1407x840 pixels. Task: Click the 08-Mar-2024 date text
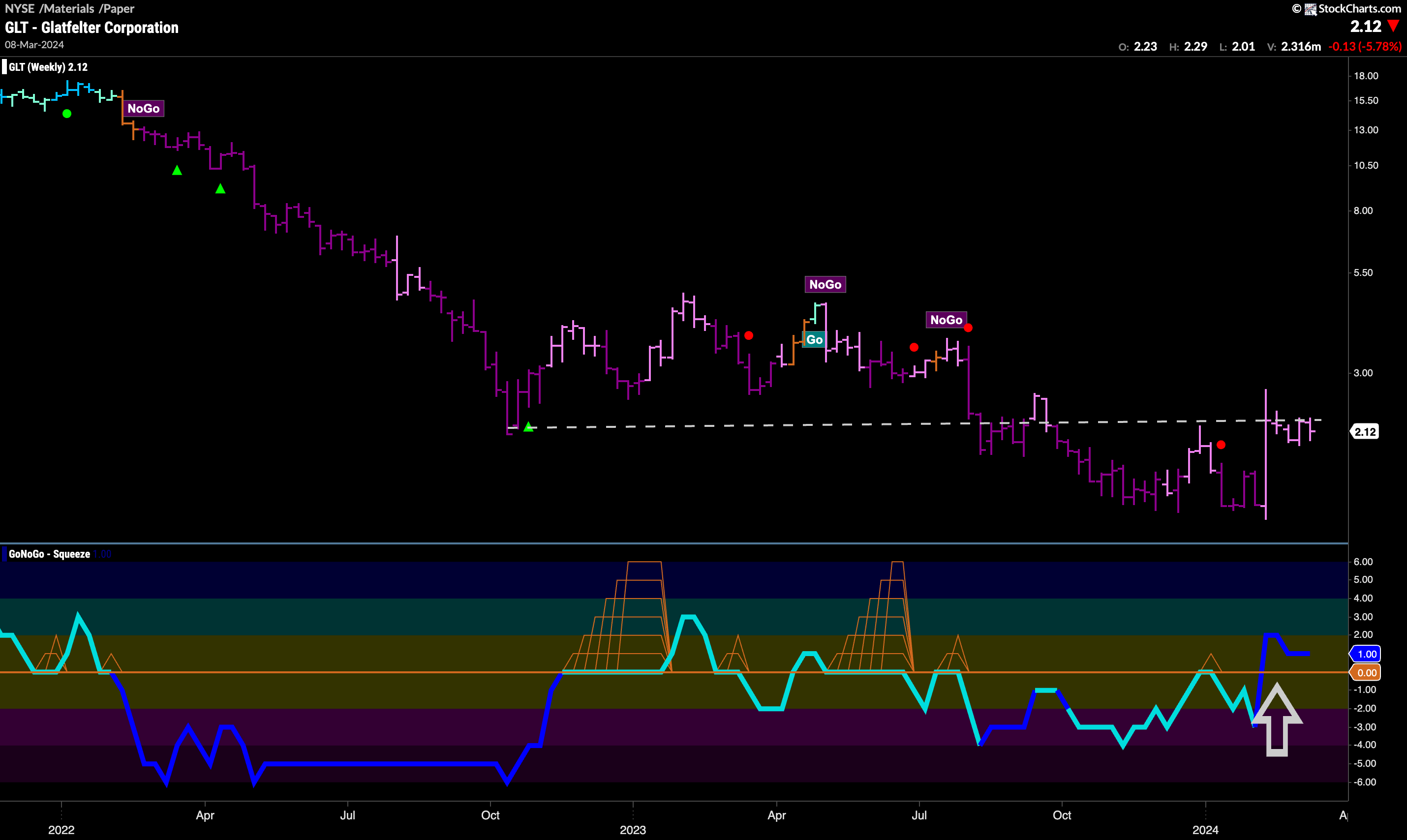pyautogui.click(x=34, y=45)
